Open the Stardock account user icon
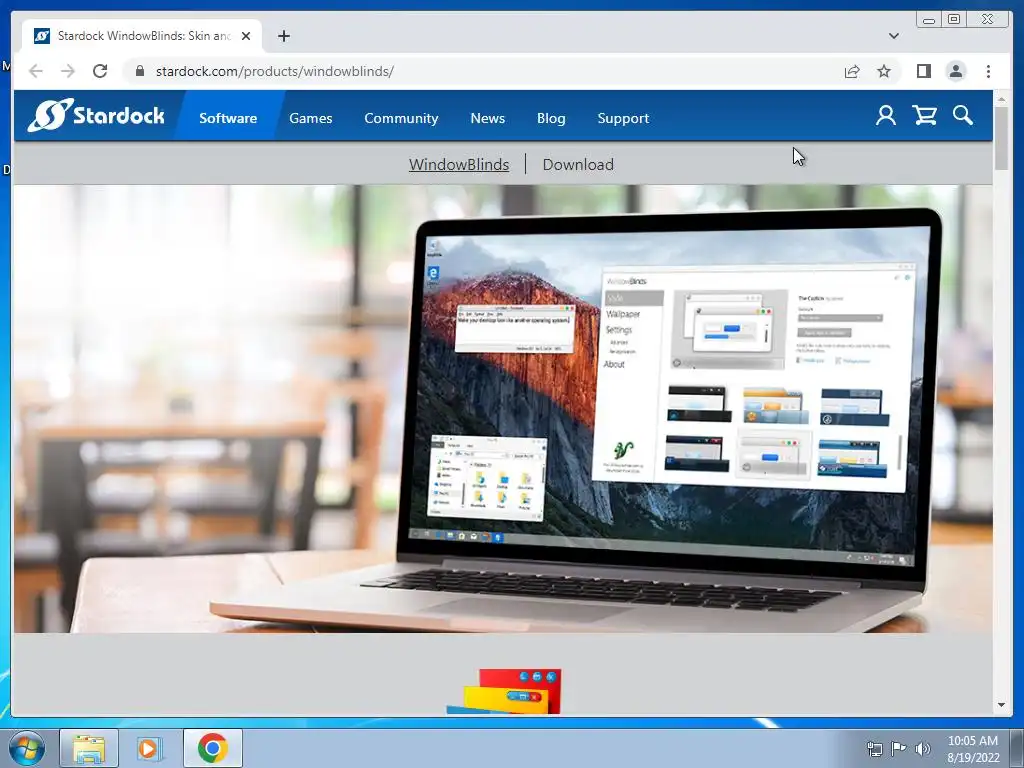 pyautogui.click(x=886, y=116)
